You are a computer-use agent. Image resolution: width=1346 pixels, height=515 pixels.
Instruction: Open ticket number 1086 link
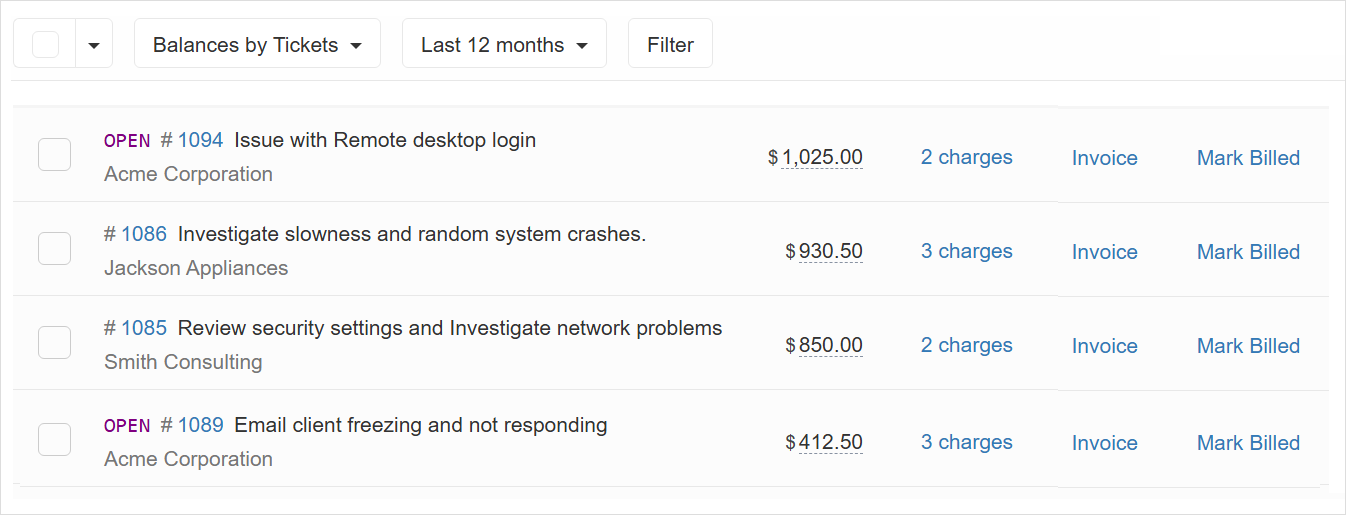144,234
